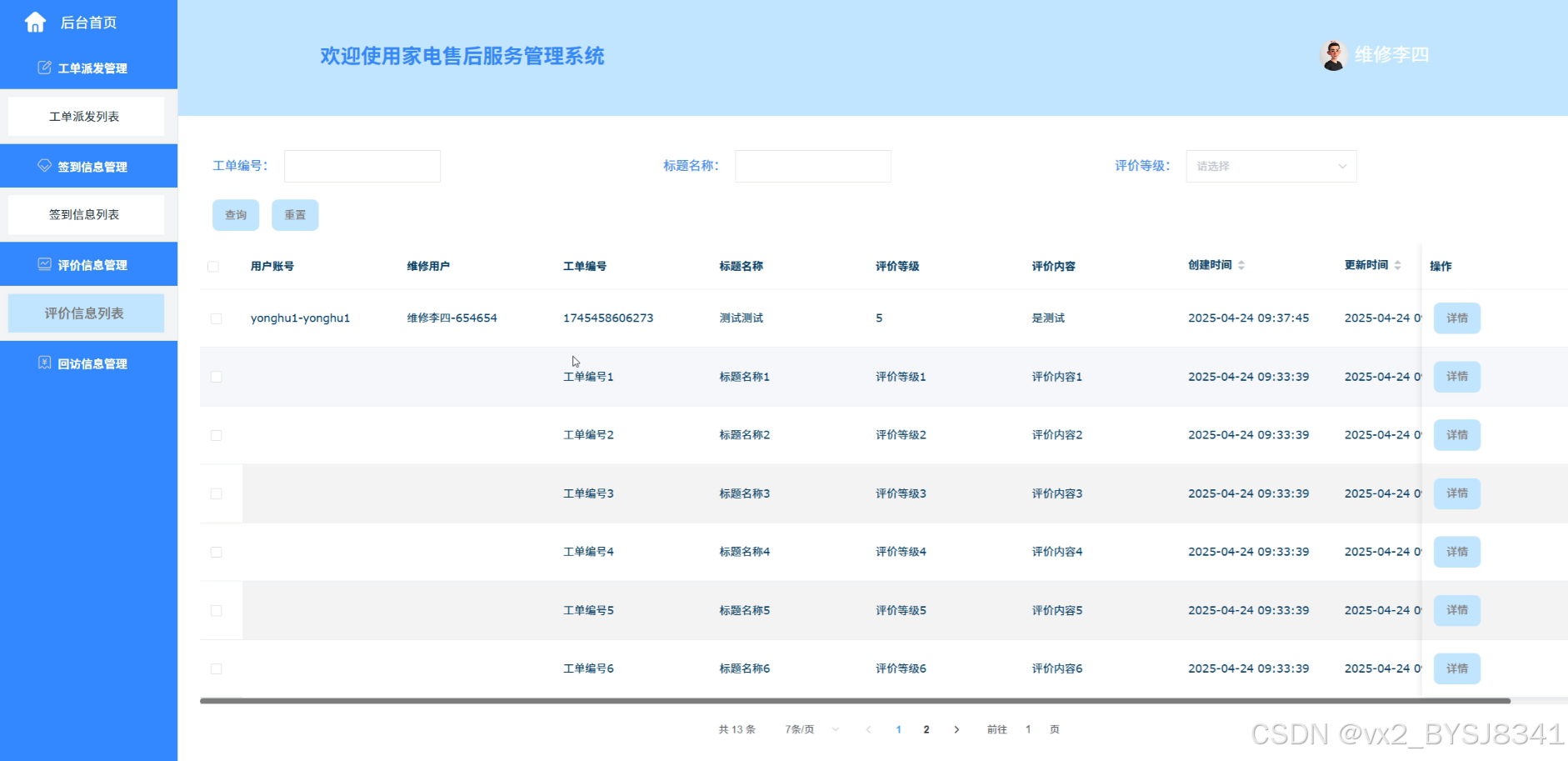Click the 共 13 条 total text

(x=737, y=729)
